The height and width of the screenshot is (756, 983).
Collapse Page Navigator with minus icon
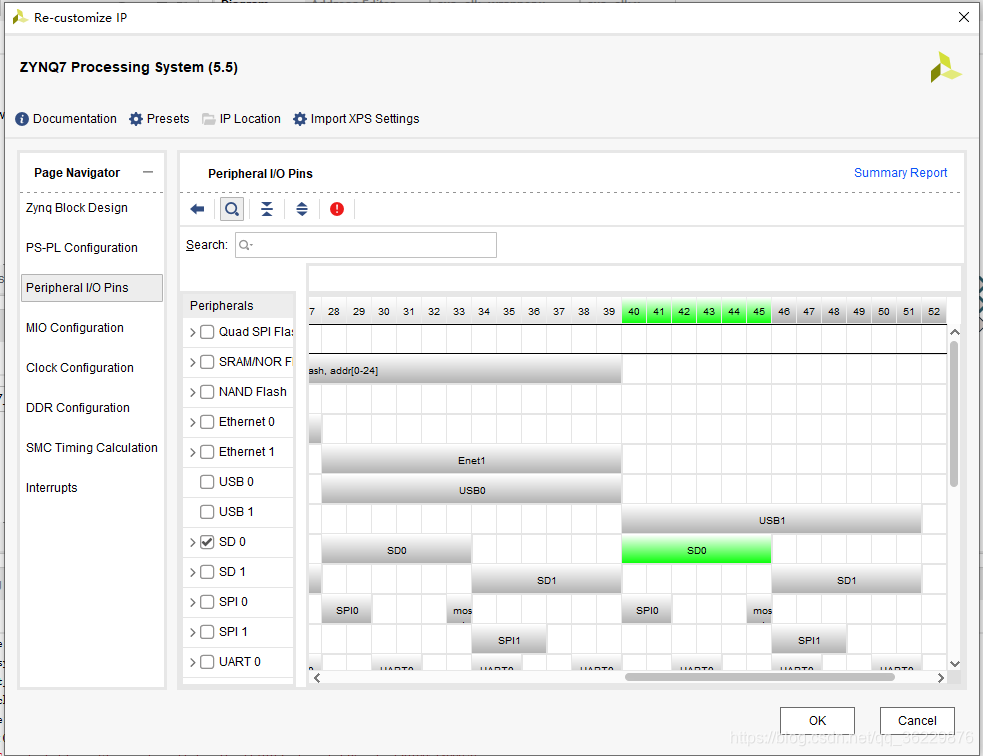(x=148, y=172)
